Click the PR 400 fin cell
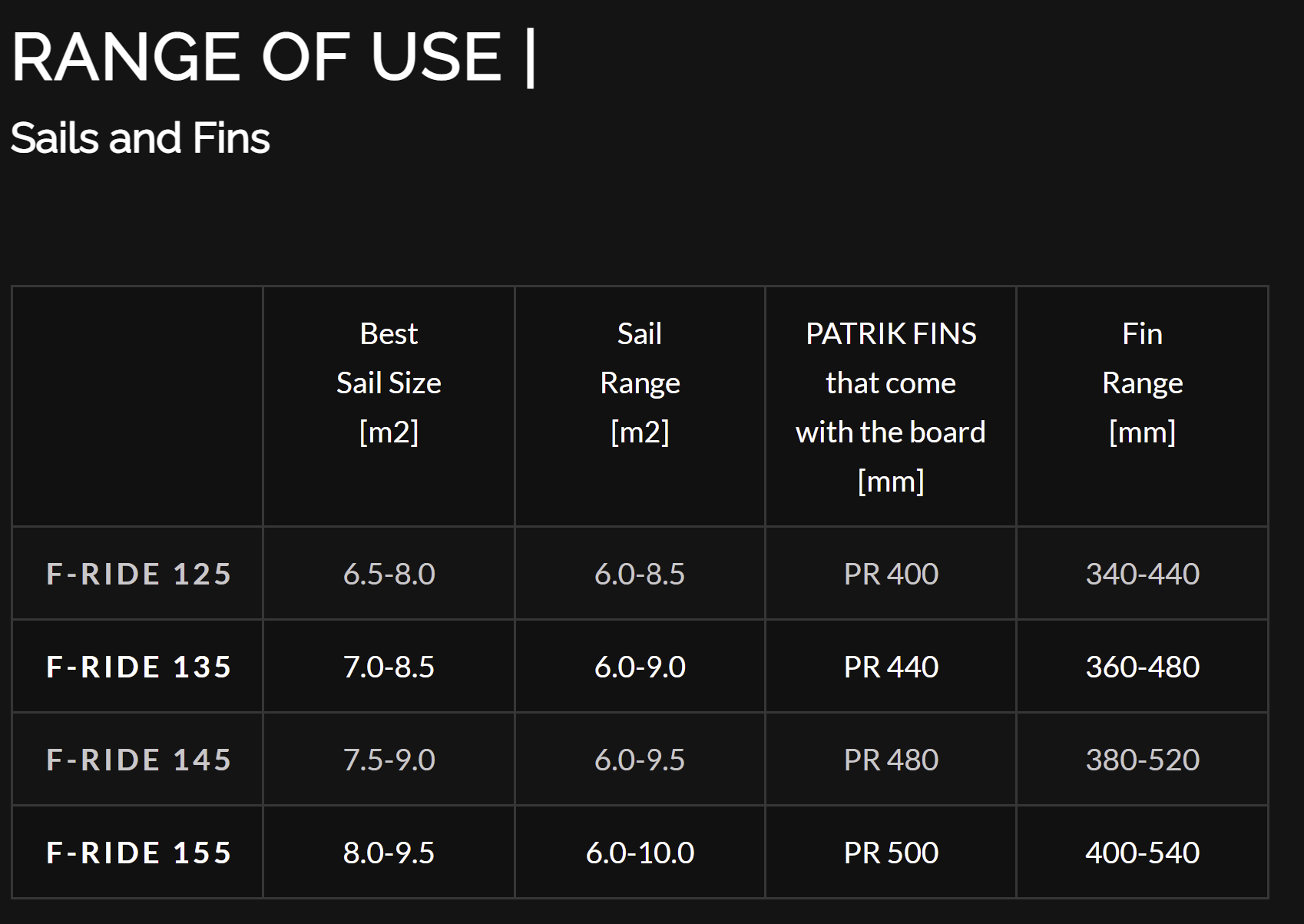The width and height of the screenshot is (1304, 924). pos(891,574)
